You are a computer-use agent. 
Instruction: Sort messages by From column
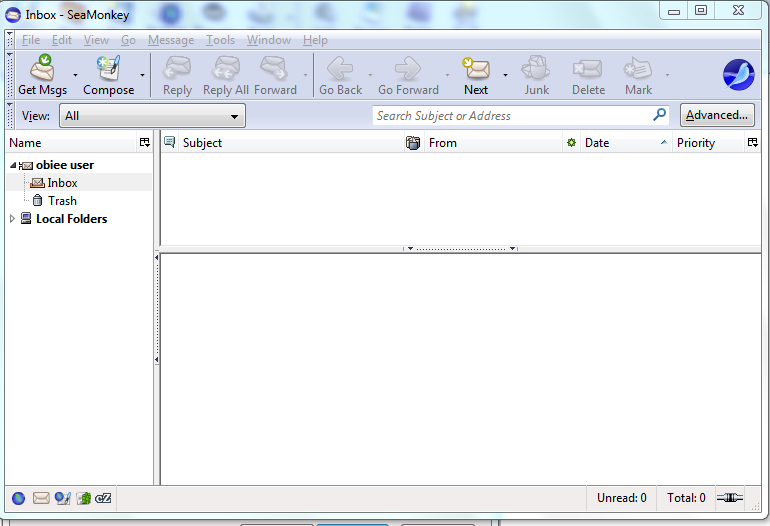(x=494, y=143)
